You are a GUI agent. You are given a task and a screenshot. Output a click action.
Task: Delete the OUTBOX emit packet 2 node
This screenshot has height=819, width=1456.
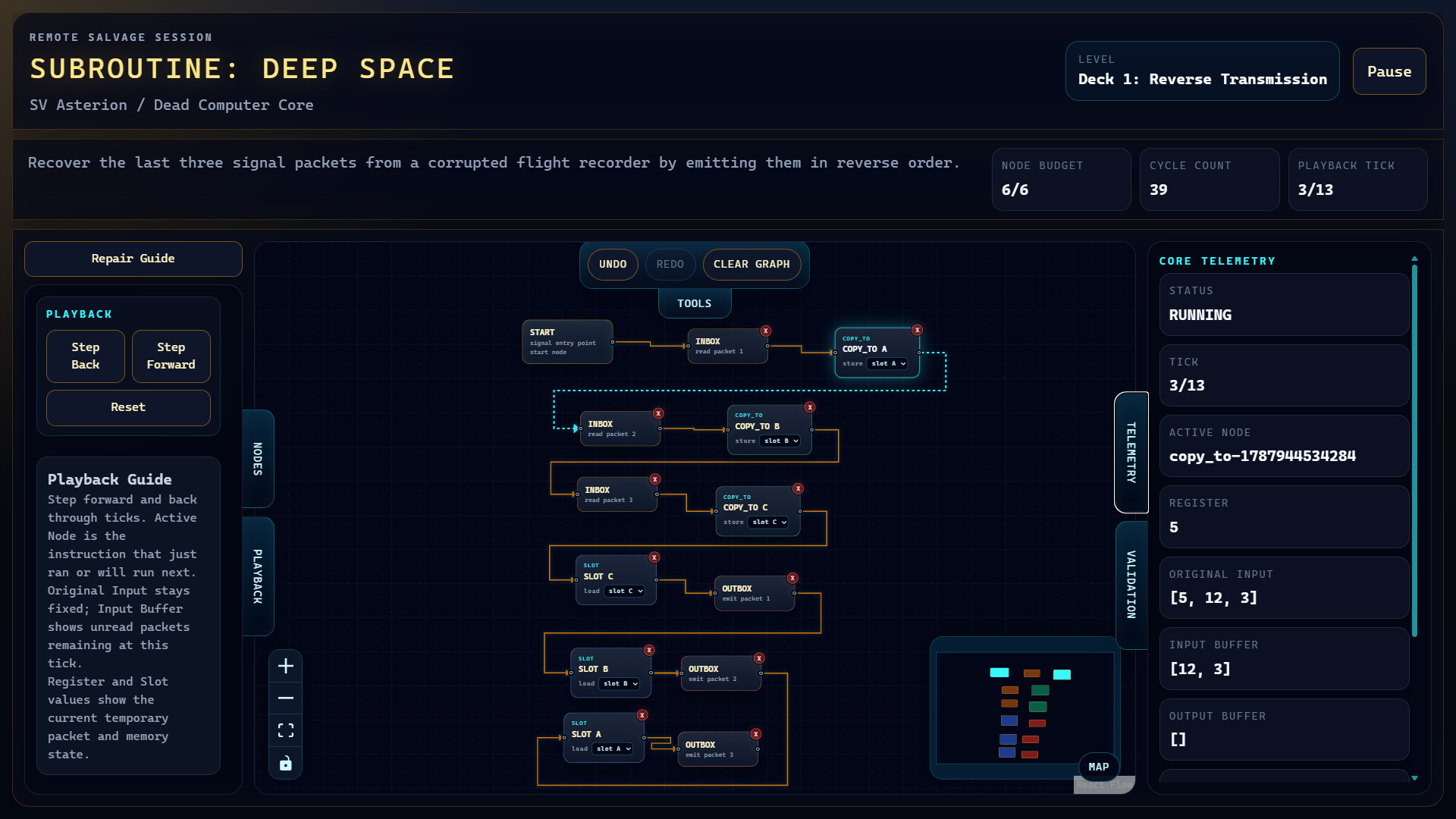coord(759,658)
